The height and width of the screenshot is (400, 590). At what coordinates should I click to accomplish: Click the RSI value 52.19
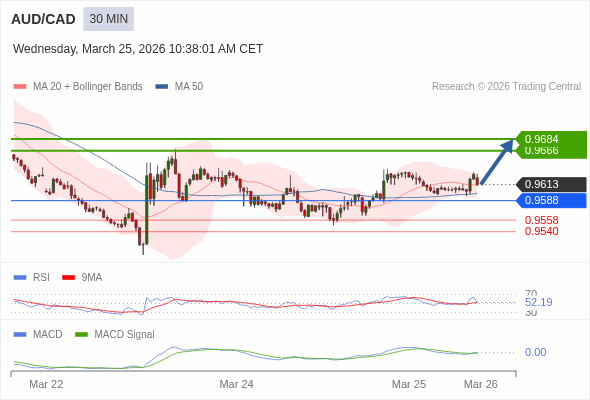coord(538,302)
